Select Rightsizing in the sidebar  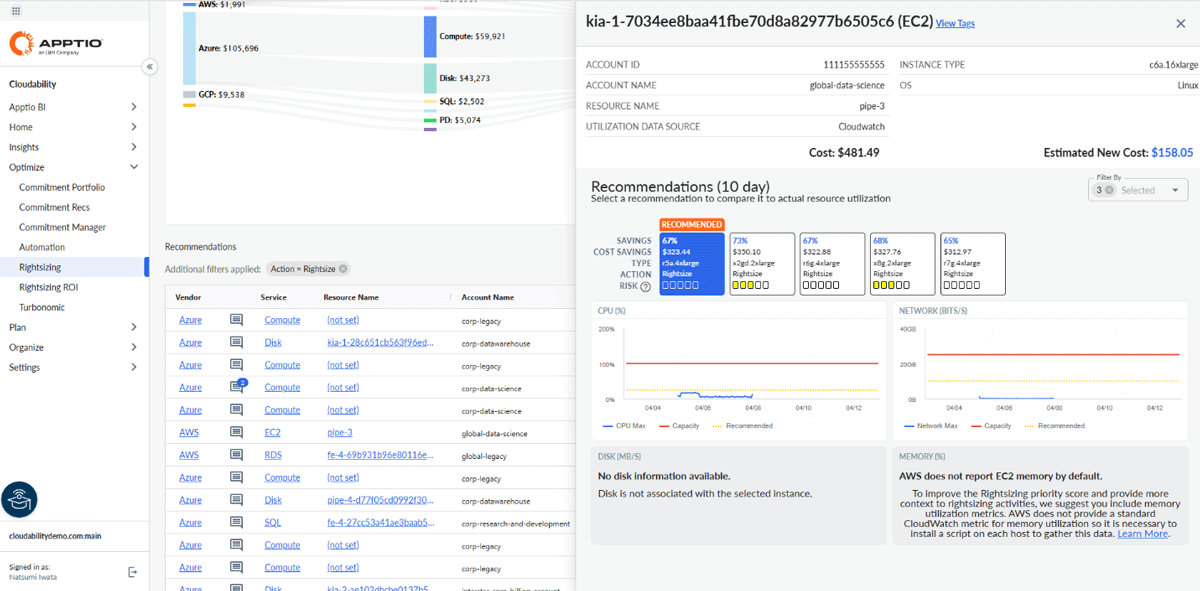tap(41, 267)
